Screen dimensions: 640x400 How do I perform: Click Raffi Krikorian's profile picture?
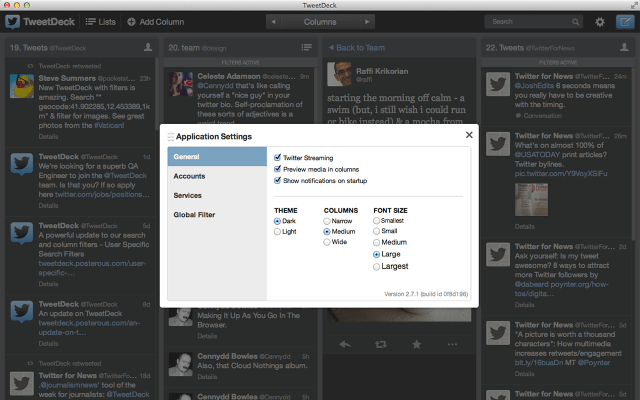339,74
